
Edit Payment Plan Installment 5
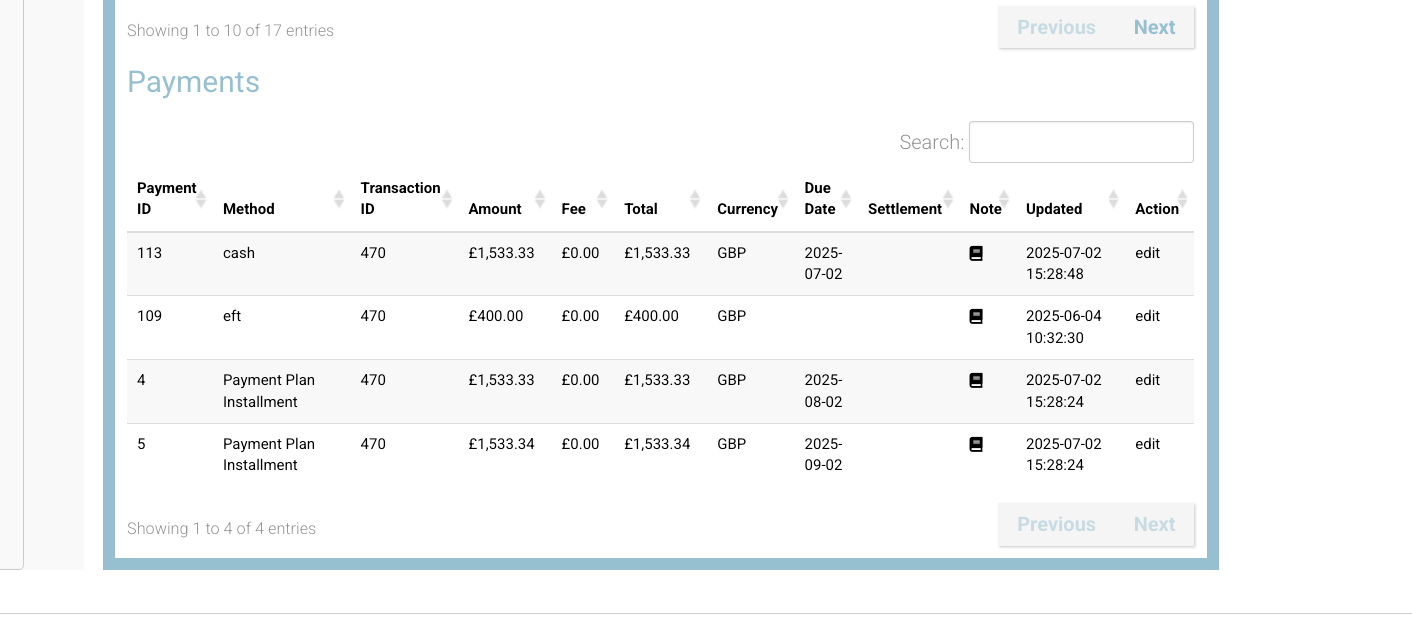point(1147,445)
